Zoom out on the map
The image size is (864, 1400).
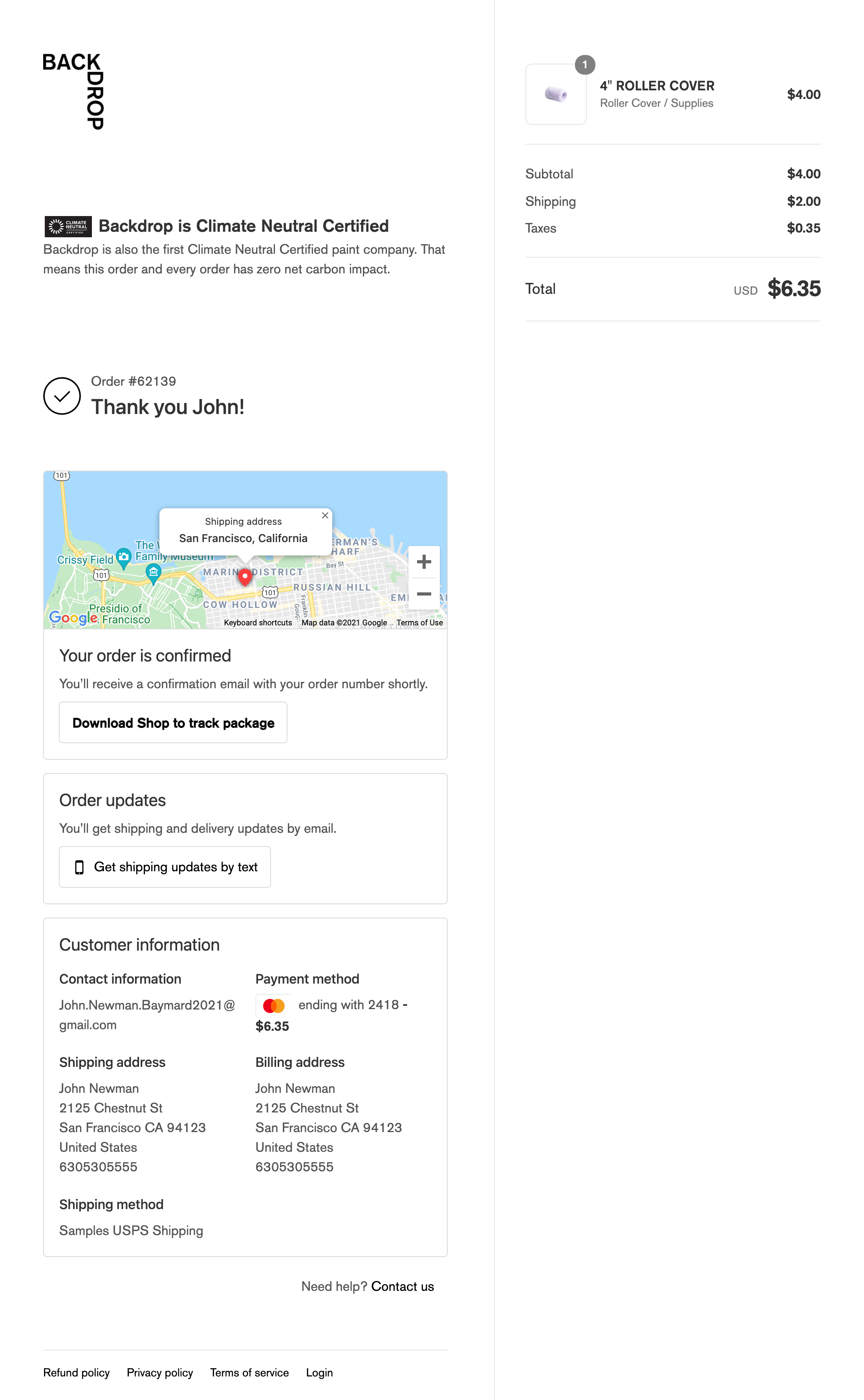tap(425, 594)
